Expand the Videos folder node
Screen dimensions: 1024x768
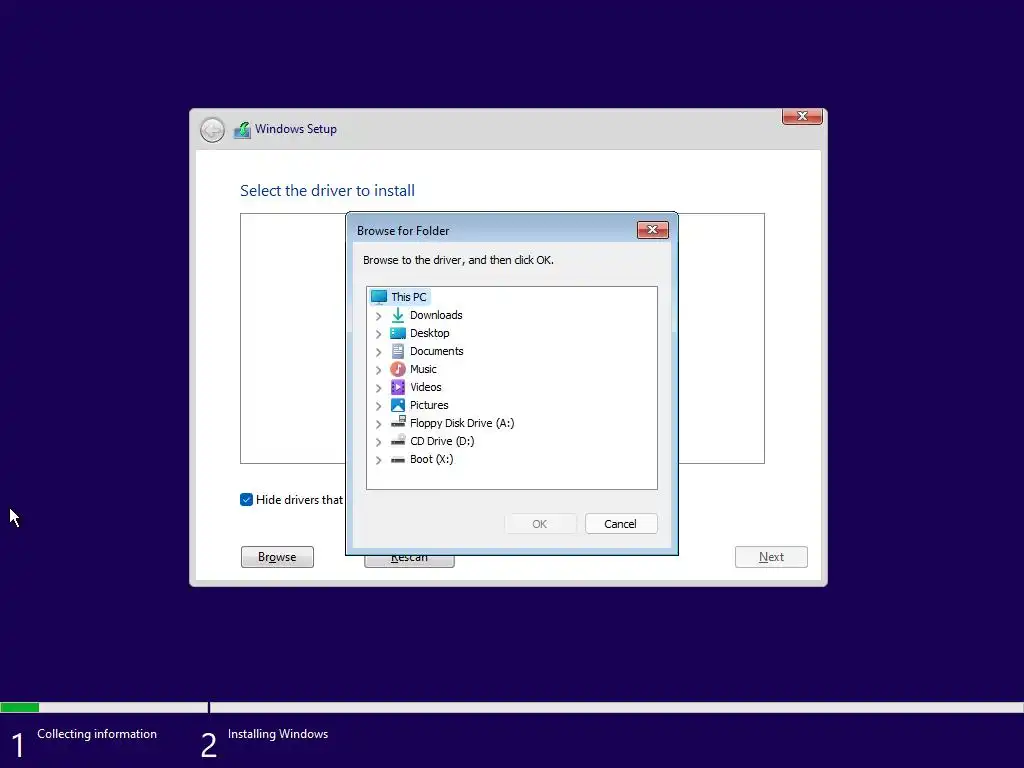(378, 388)
